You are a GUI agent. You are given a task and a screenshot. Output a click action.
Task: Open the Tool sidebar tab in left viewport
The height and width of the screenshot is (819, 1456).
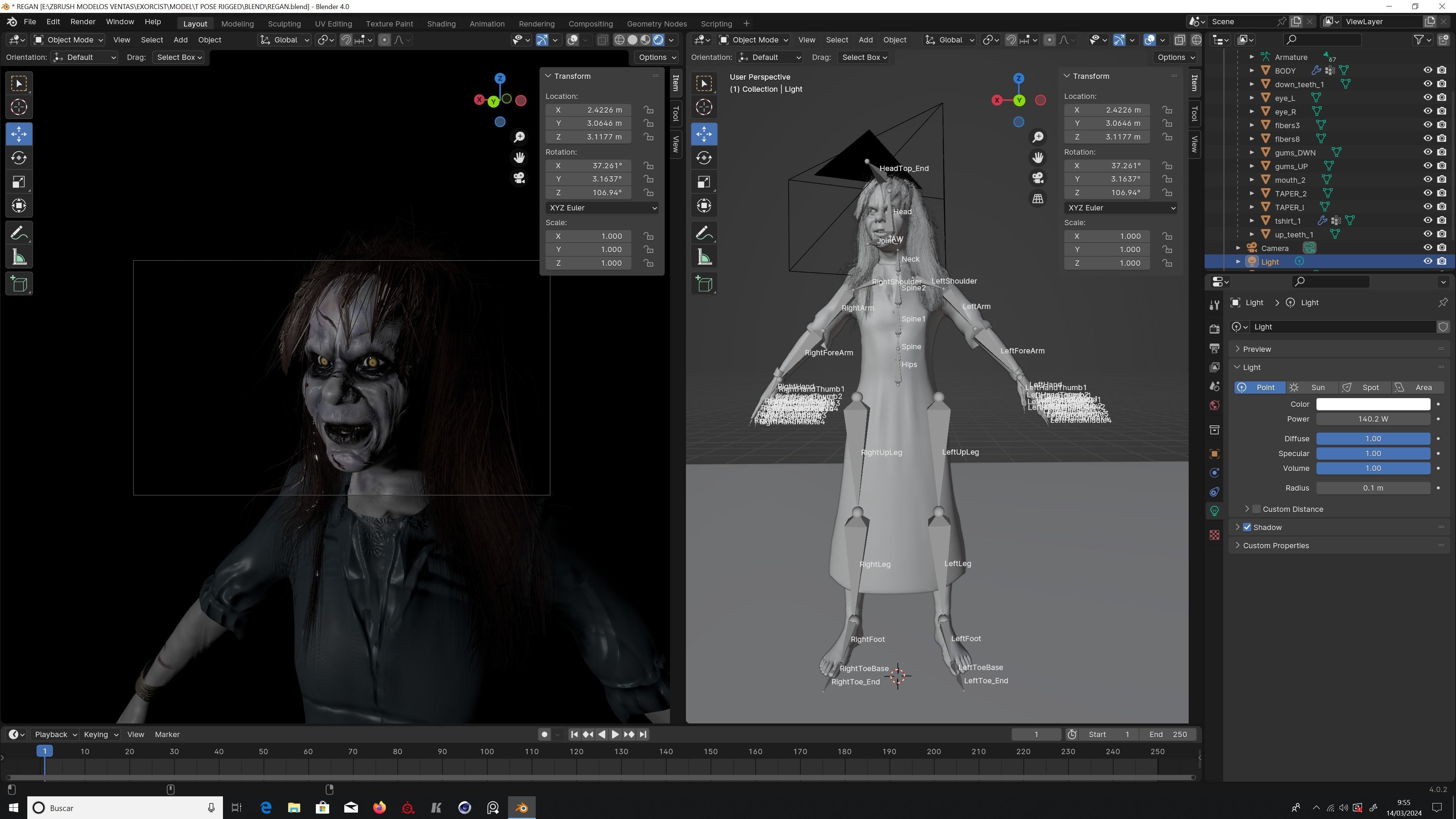click(x=675, y=114)
